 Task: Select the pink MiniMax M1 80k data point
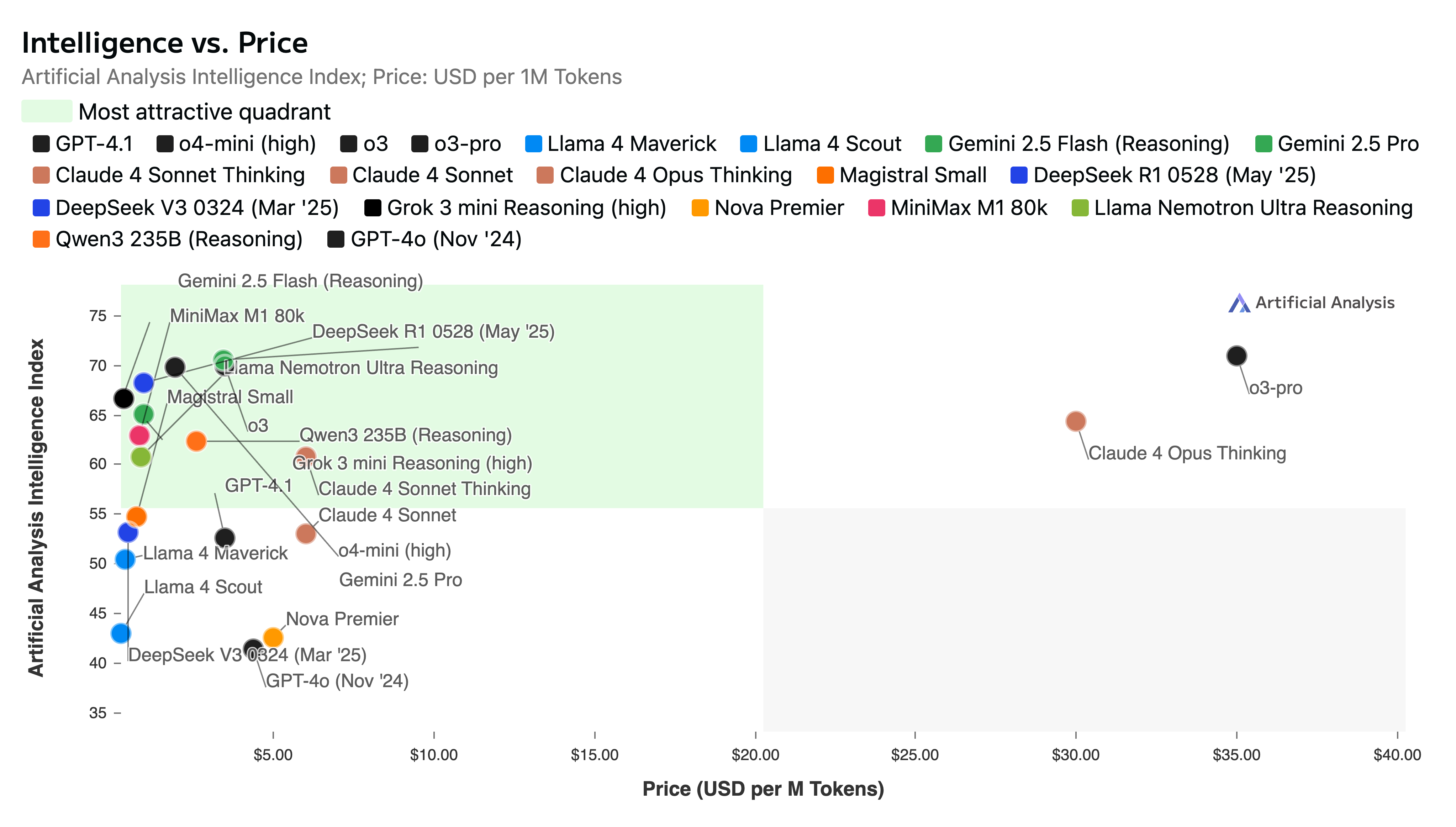coord(139,436)
